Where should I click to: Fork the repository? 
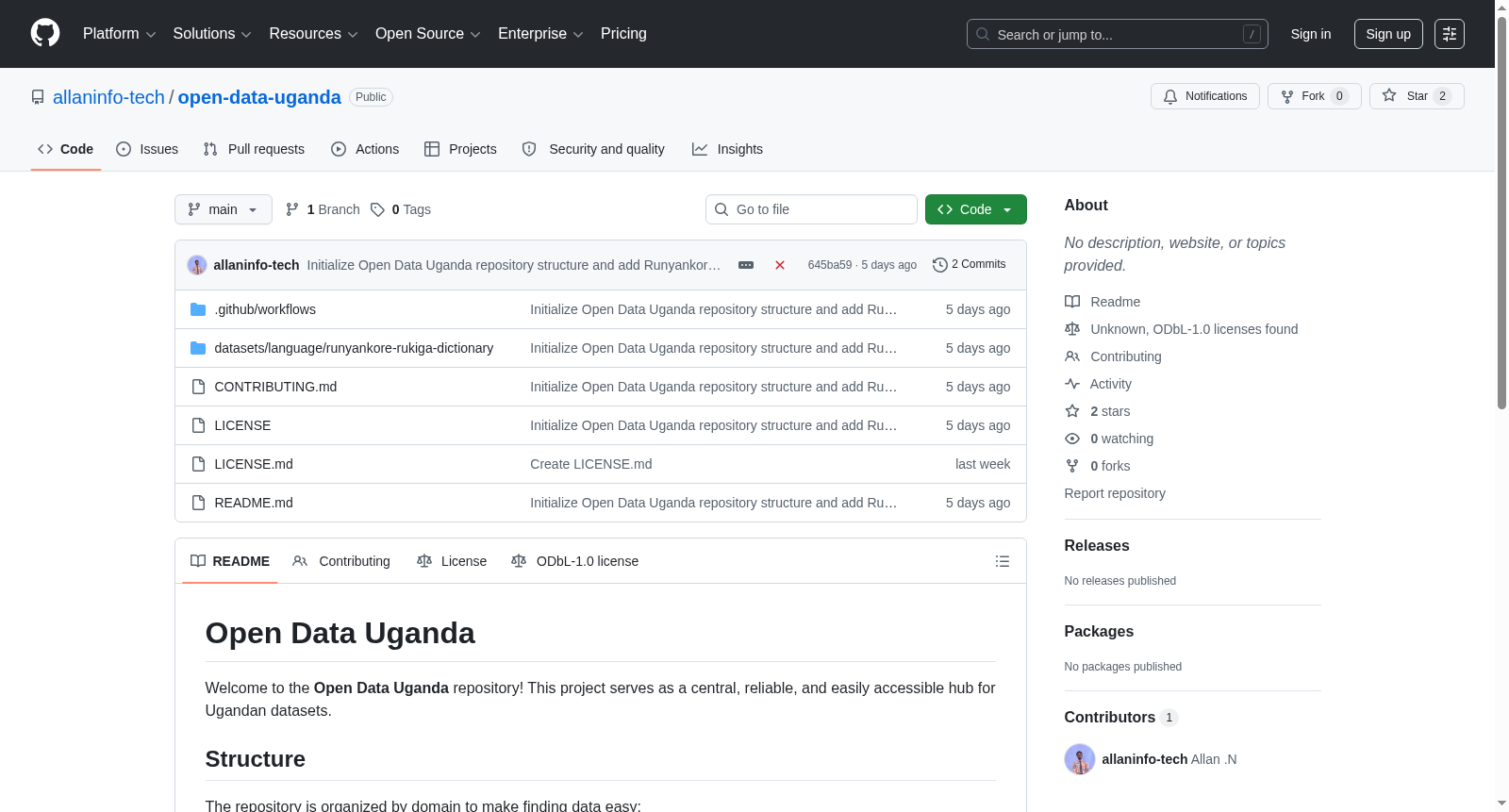coord(1315,96)
